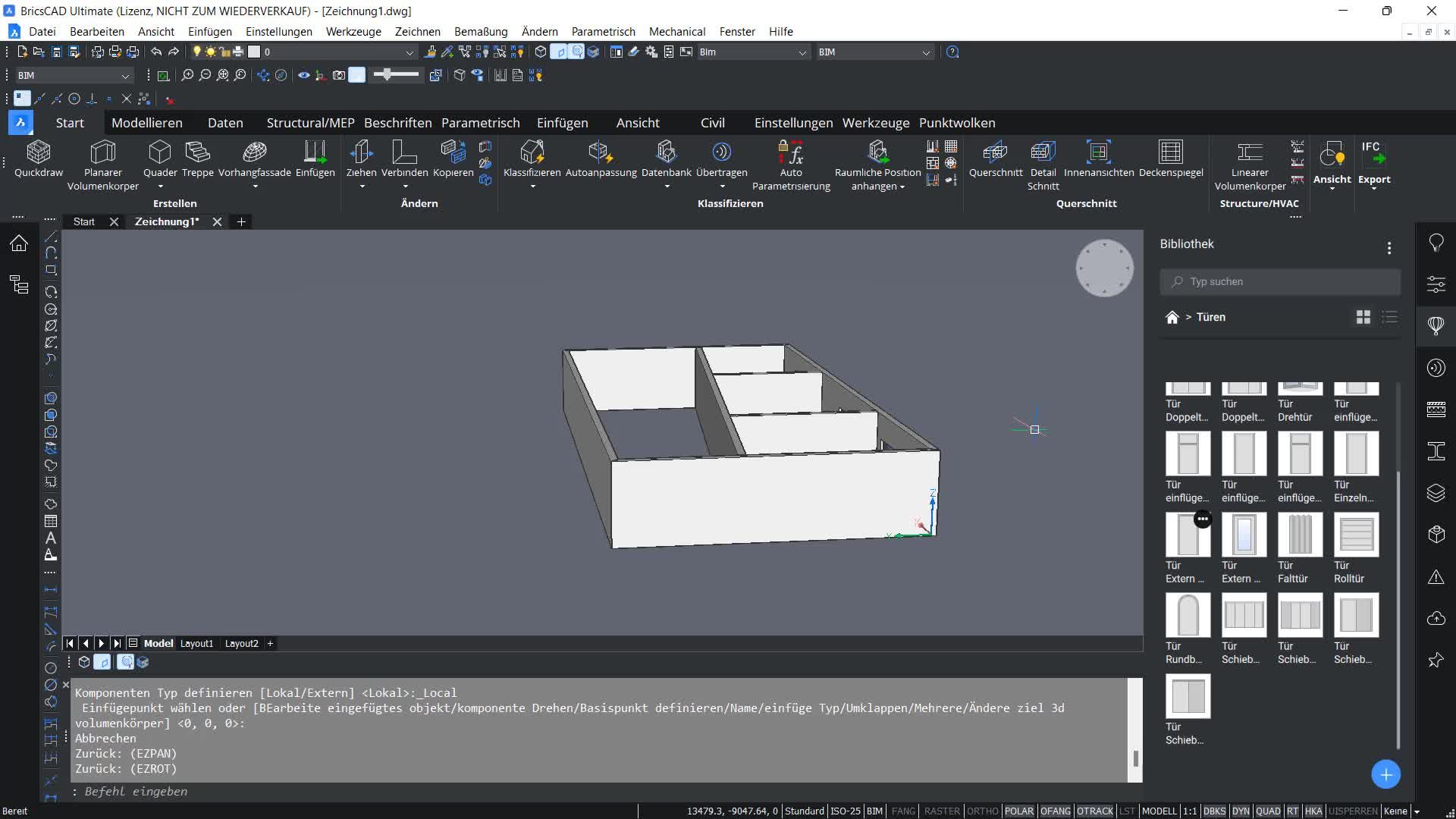Create a Quader solid
1456x819 pixels.
[160, 159]
